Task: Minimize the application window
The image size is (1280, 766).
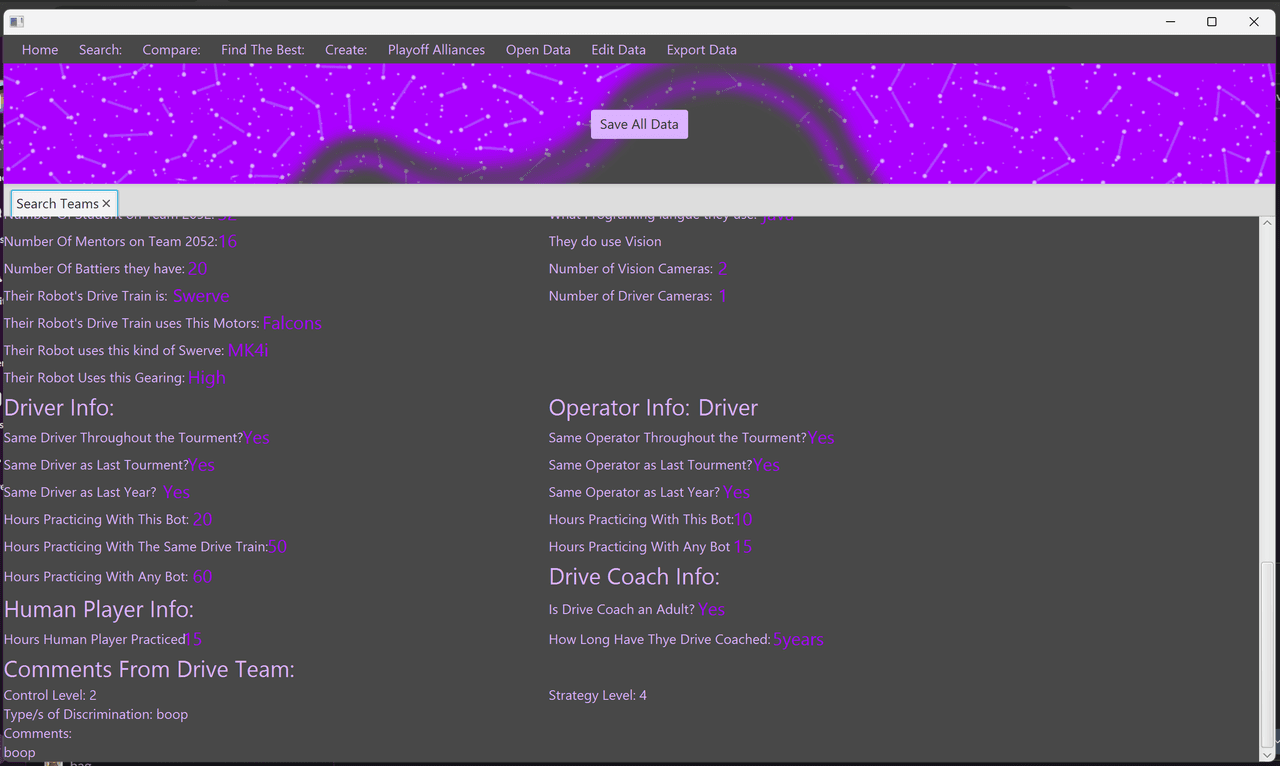Action: pyautogui.click(x=1169, y=21)
